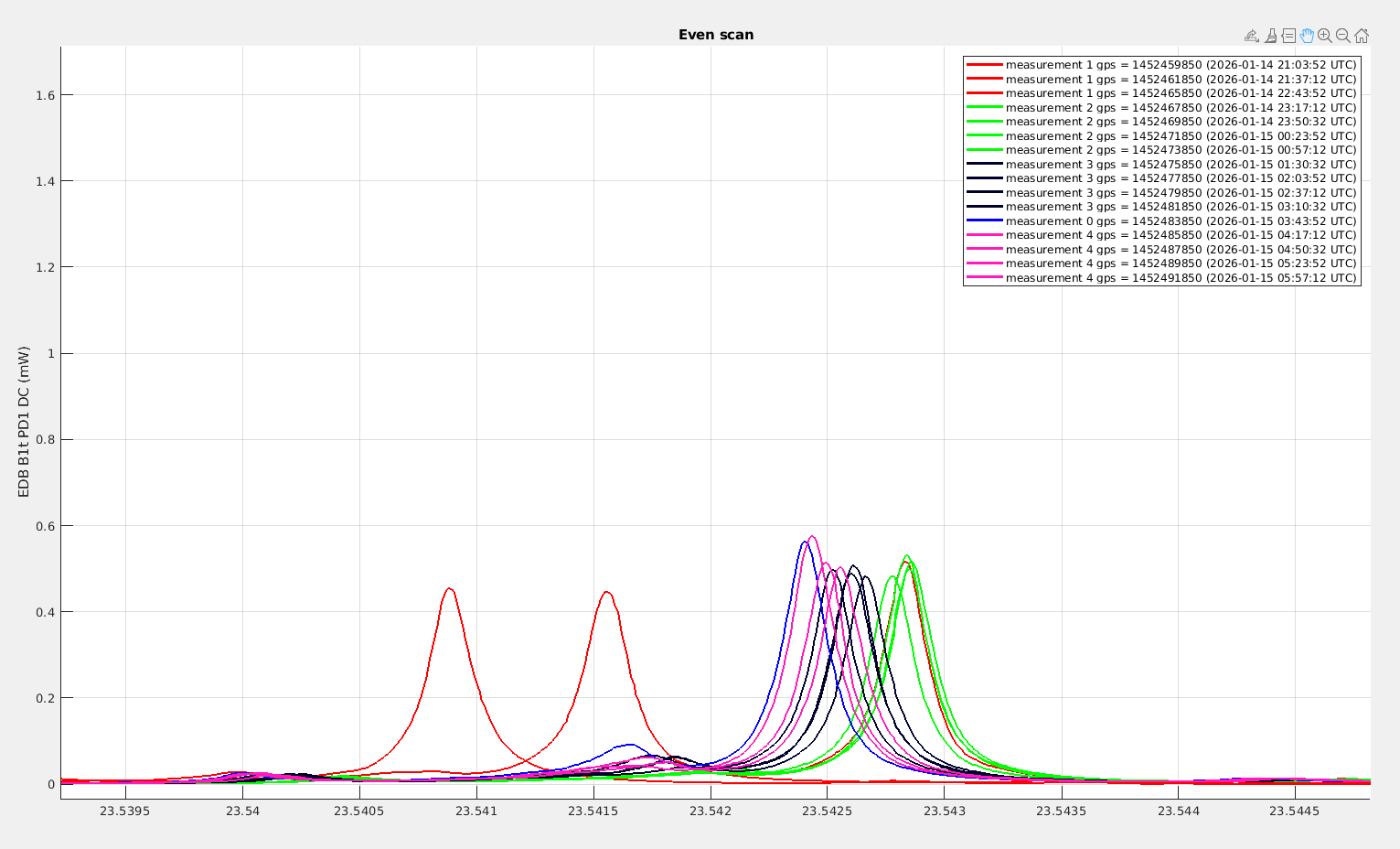Toggle the pan hand tool

click(x=1307, y=36)
